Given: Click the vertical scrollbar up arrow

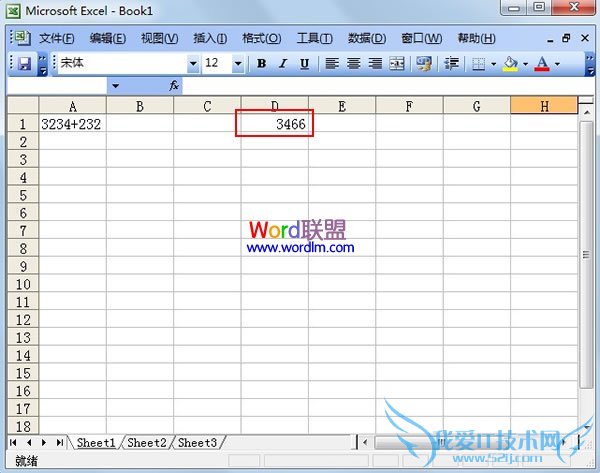Looking at the screenshot, I should 586,113.
